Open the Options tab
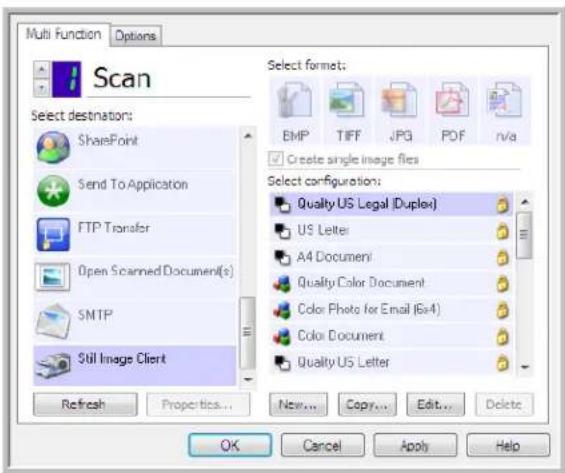The width and height of the screenshot is (565, 473). tap(135, 36)
